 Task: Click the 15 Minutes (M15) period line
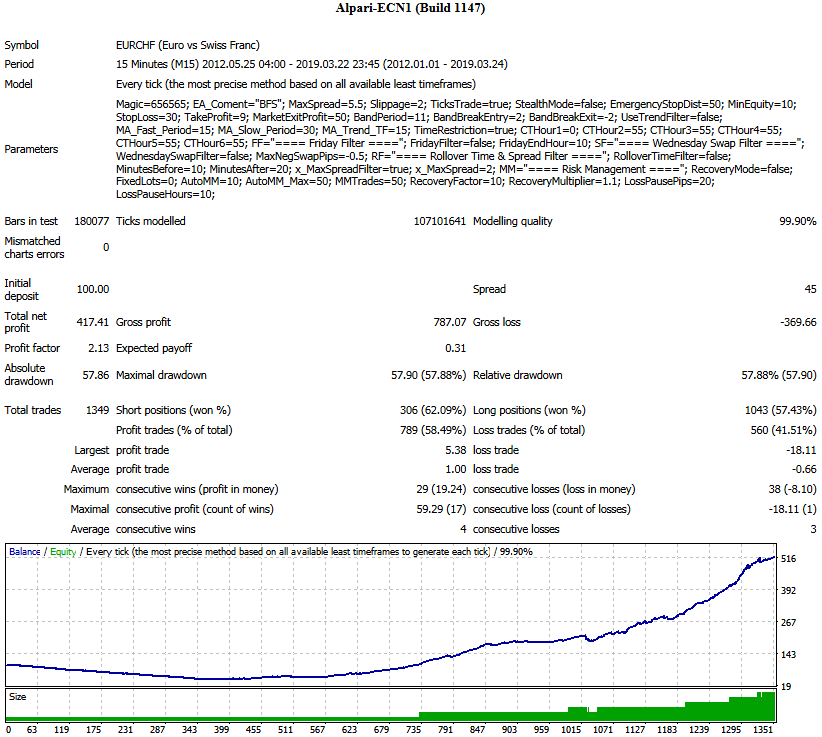pyautogui.click(x=311, y=64)
